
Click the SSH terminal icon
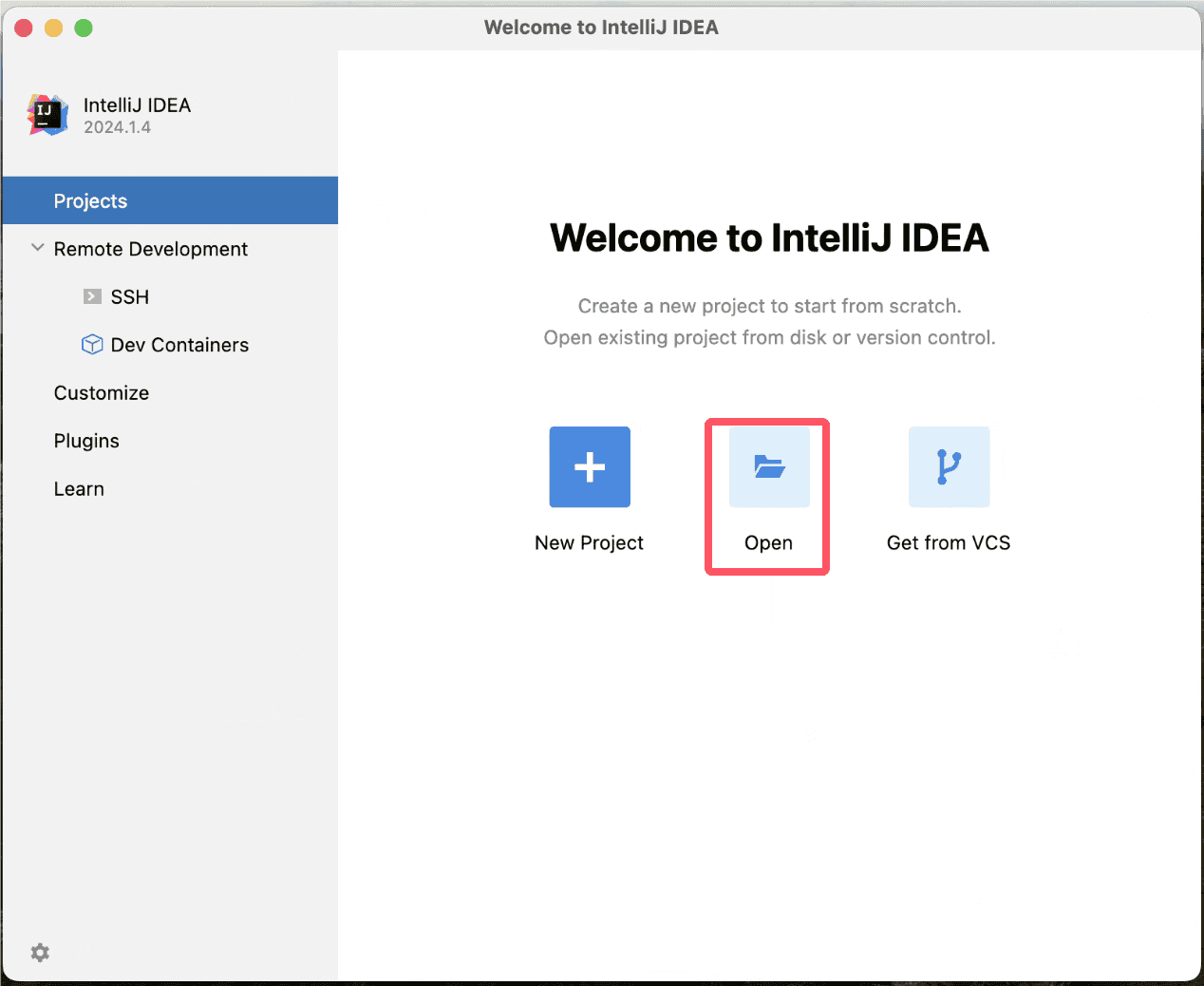[92, 296]
